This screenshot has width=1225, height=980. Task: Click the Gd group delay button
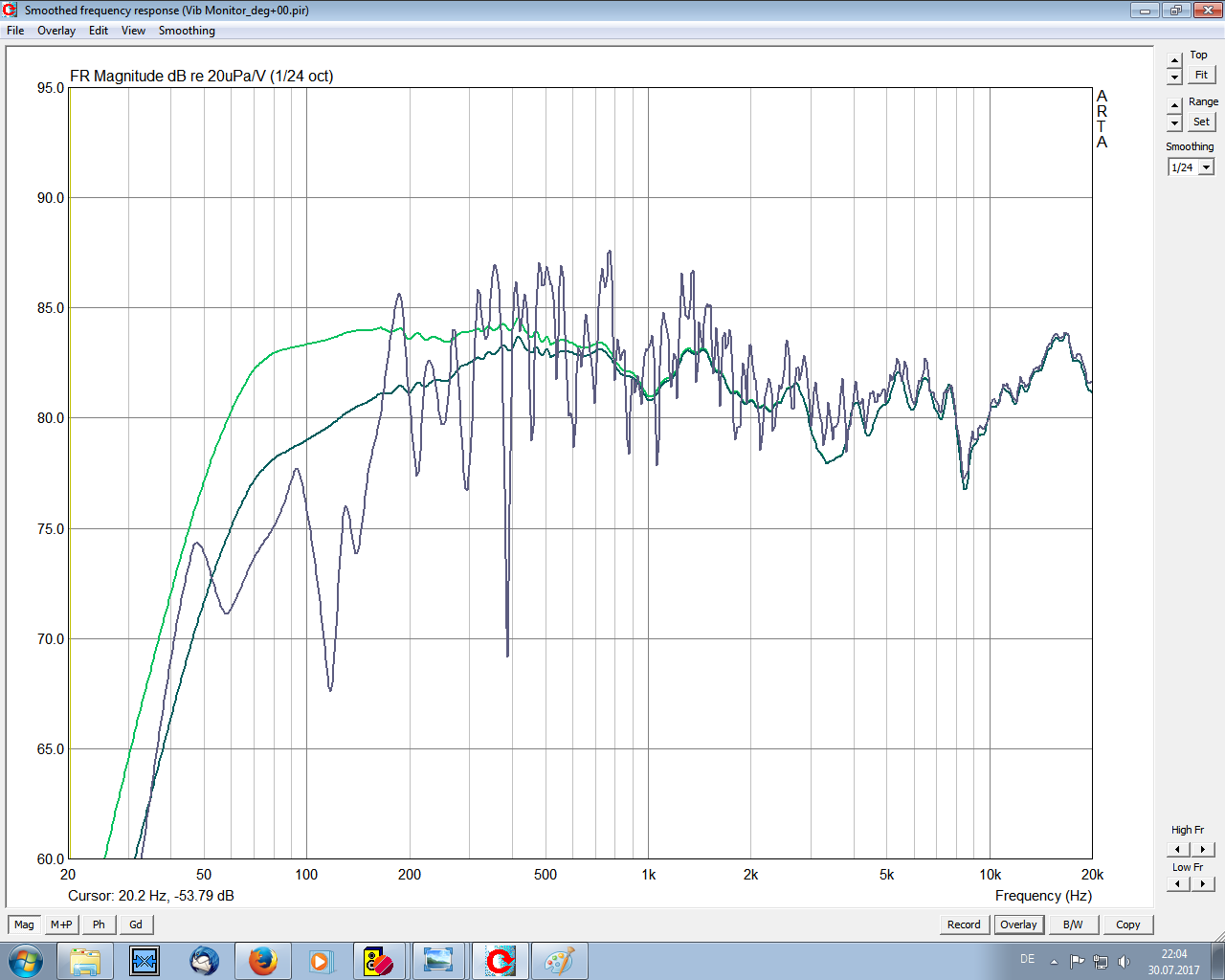(136, 924)
